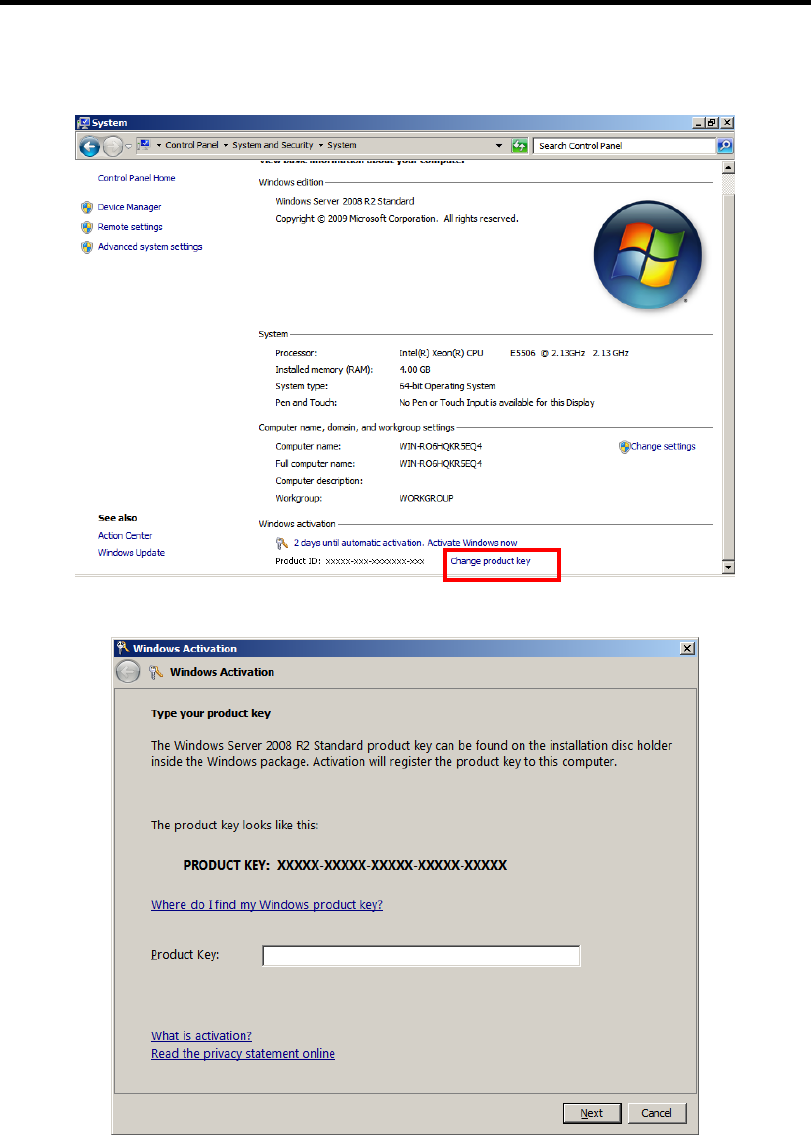Open recent pages dropdown beside Forward arrow

(129, 146)
